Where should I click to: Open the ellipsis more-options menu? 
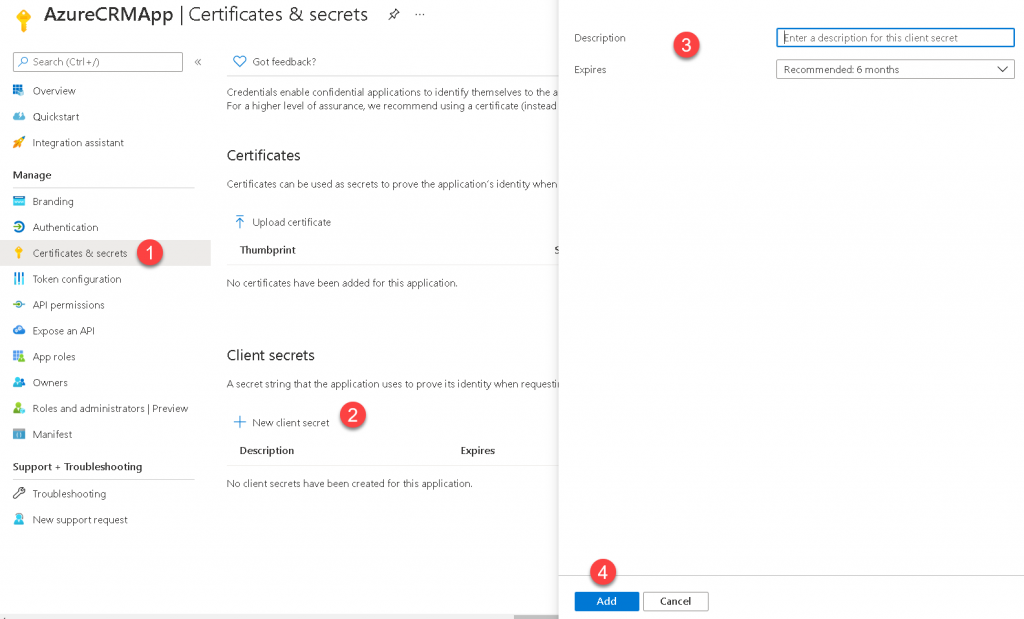tap(419, 14)
